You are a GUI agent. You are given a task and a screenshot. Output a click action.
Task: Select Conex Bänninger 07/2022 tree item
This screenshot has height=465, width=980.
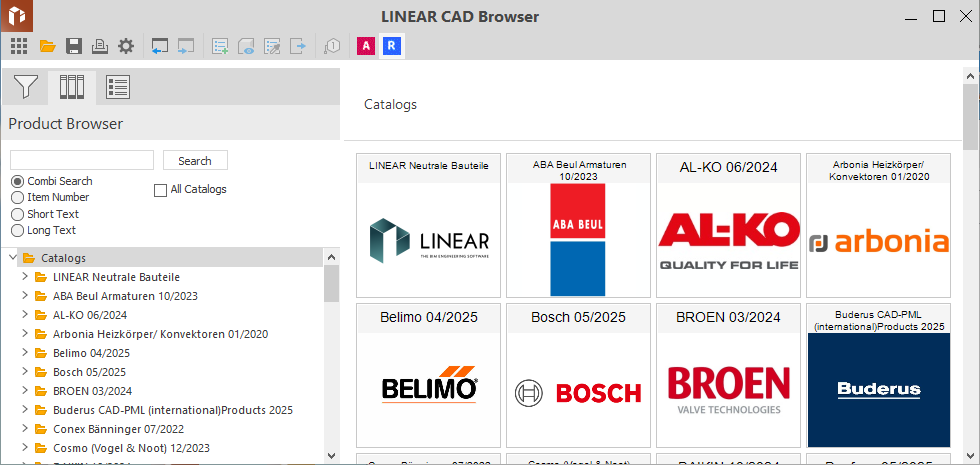[118, 429]
